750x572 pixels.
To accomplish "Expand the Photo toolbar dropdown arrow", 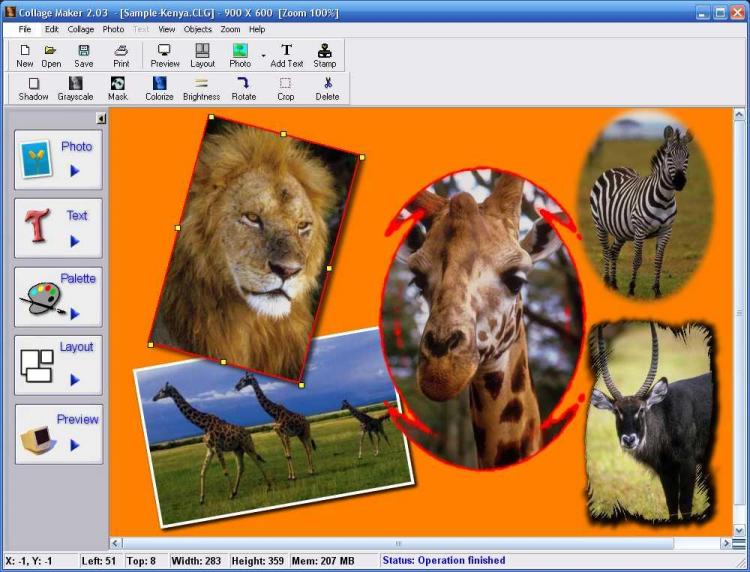I will tap(264, 56).
